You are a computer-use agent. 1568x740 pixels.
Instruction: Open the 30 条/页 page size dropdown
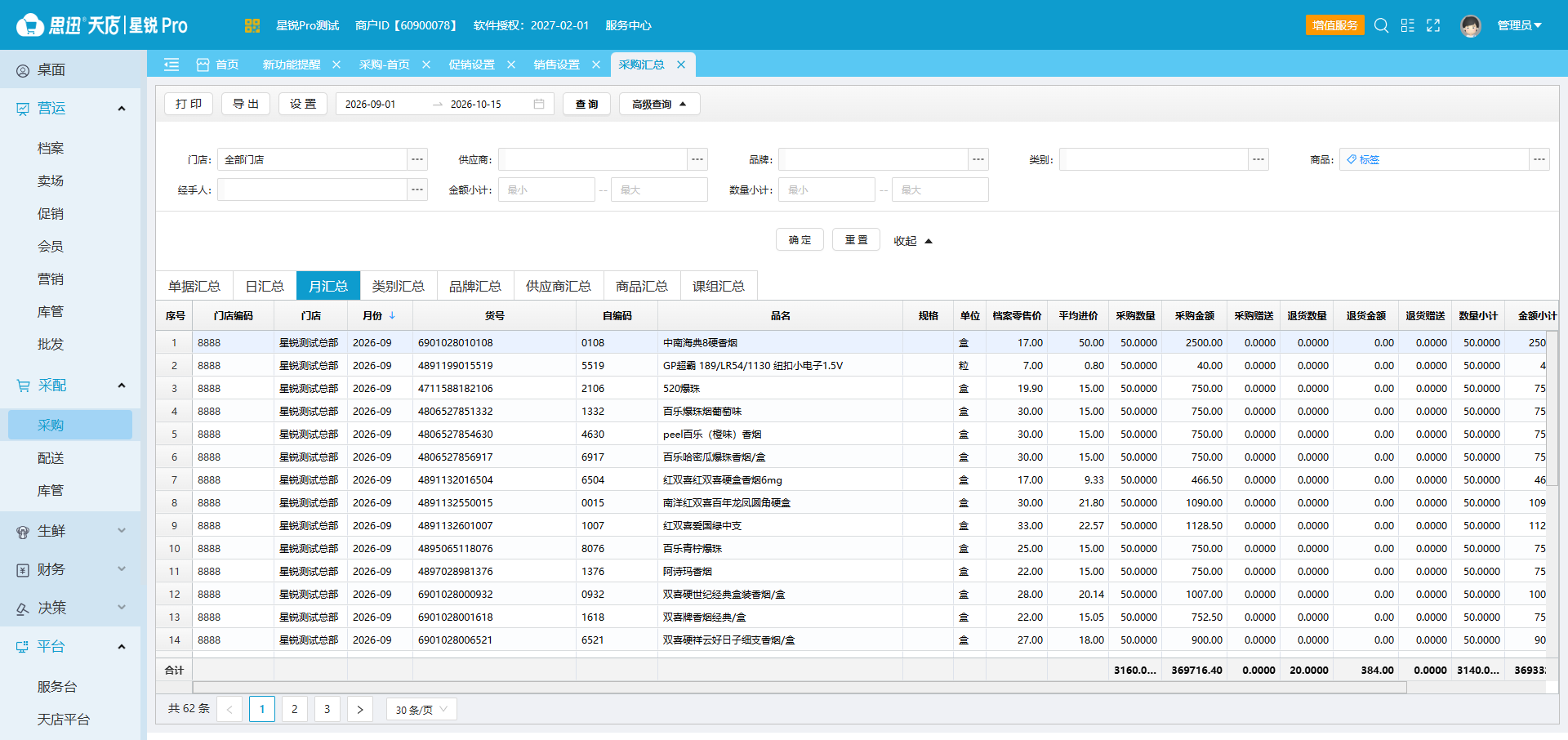click(x=421, y=710)
